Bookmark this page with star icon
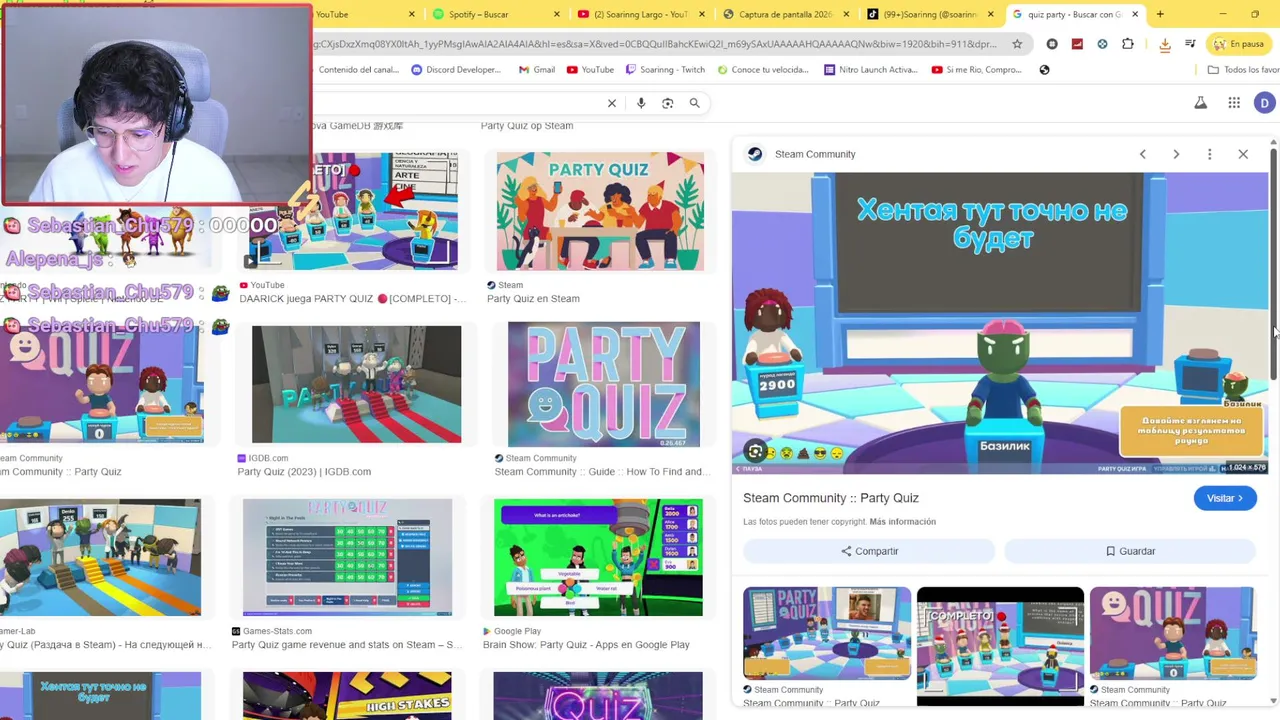 pos(1017,44)
